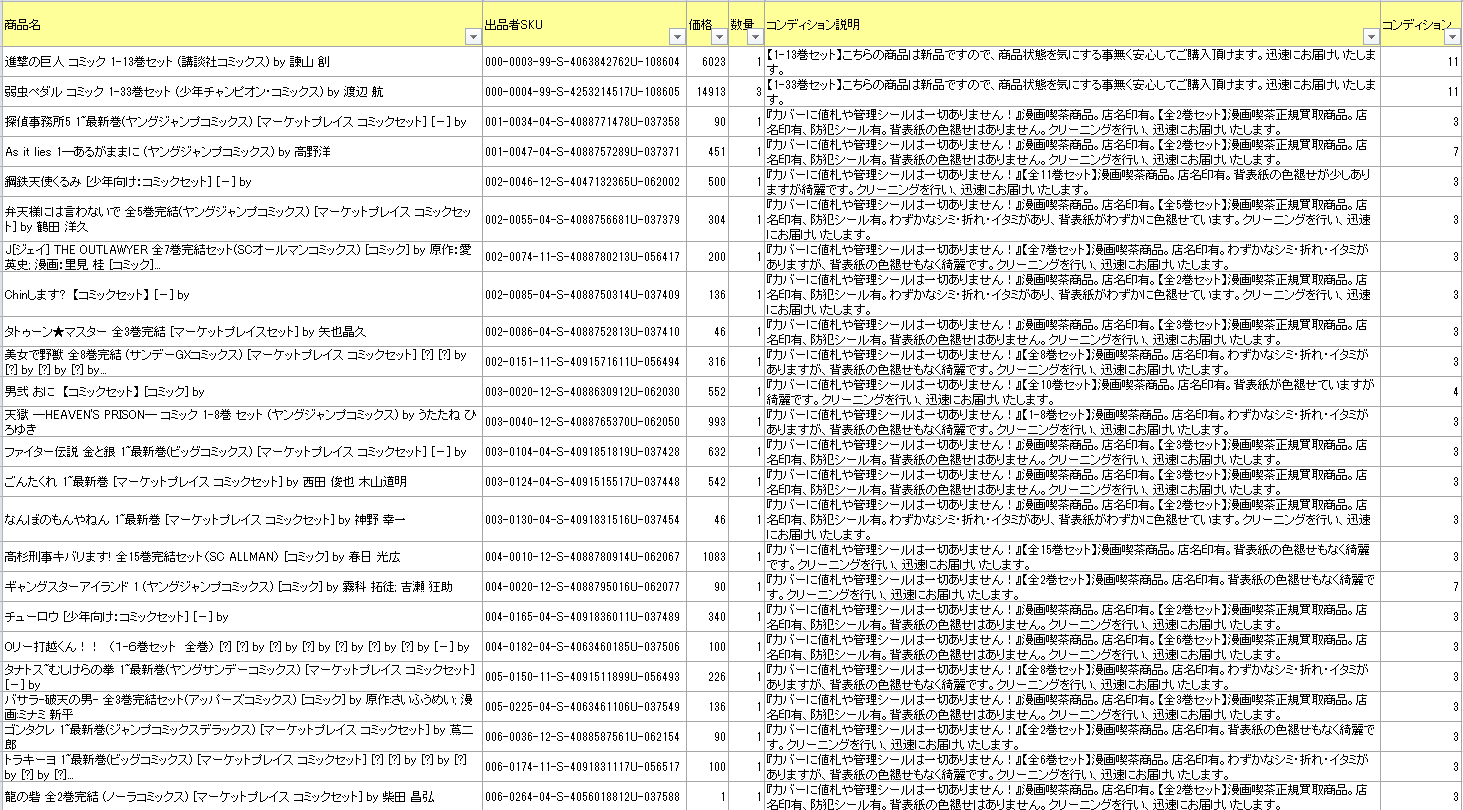The image size is (1463, 810).
Task: Select the Oリー打越くん！！ product cell
Action: (241, 647)
